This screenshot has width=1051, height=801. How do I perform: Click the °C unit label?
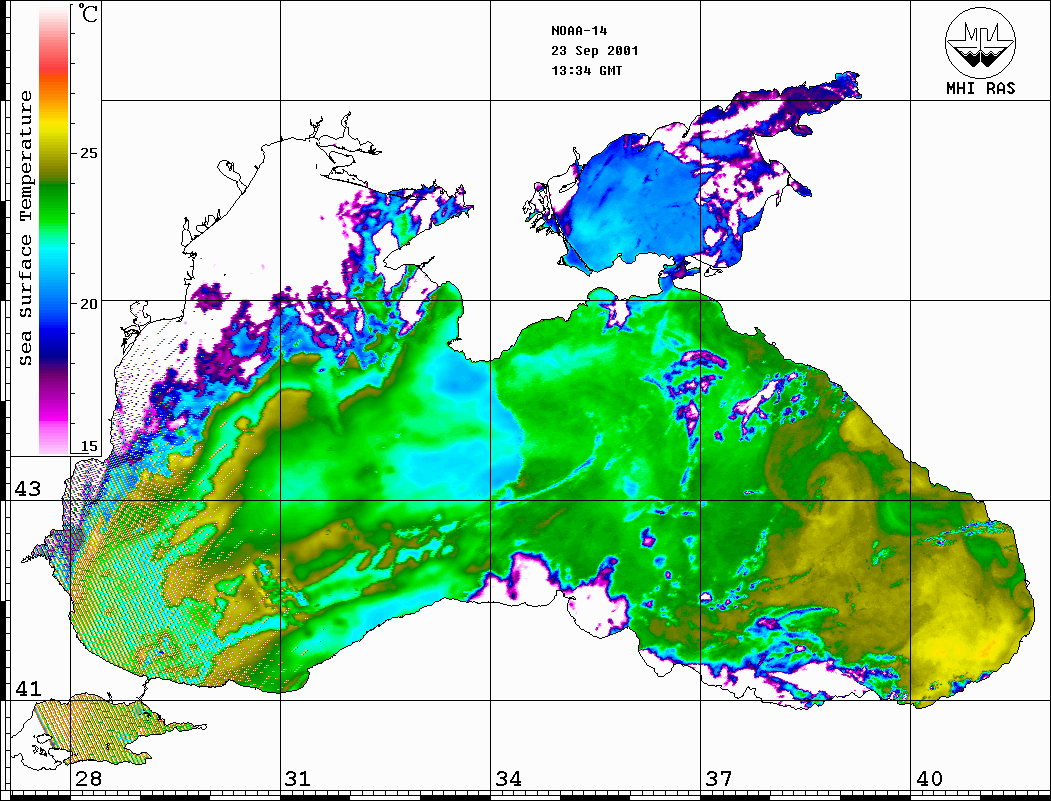point(87,13)
